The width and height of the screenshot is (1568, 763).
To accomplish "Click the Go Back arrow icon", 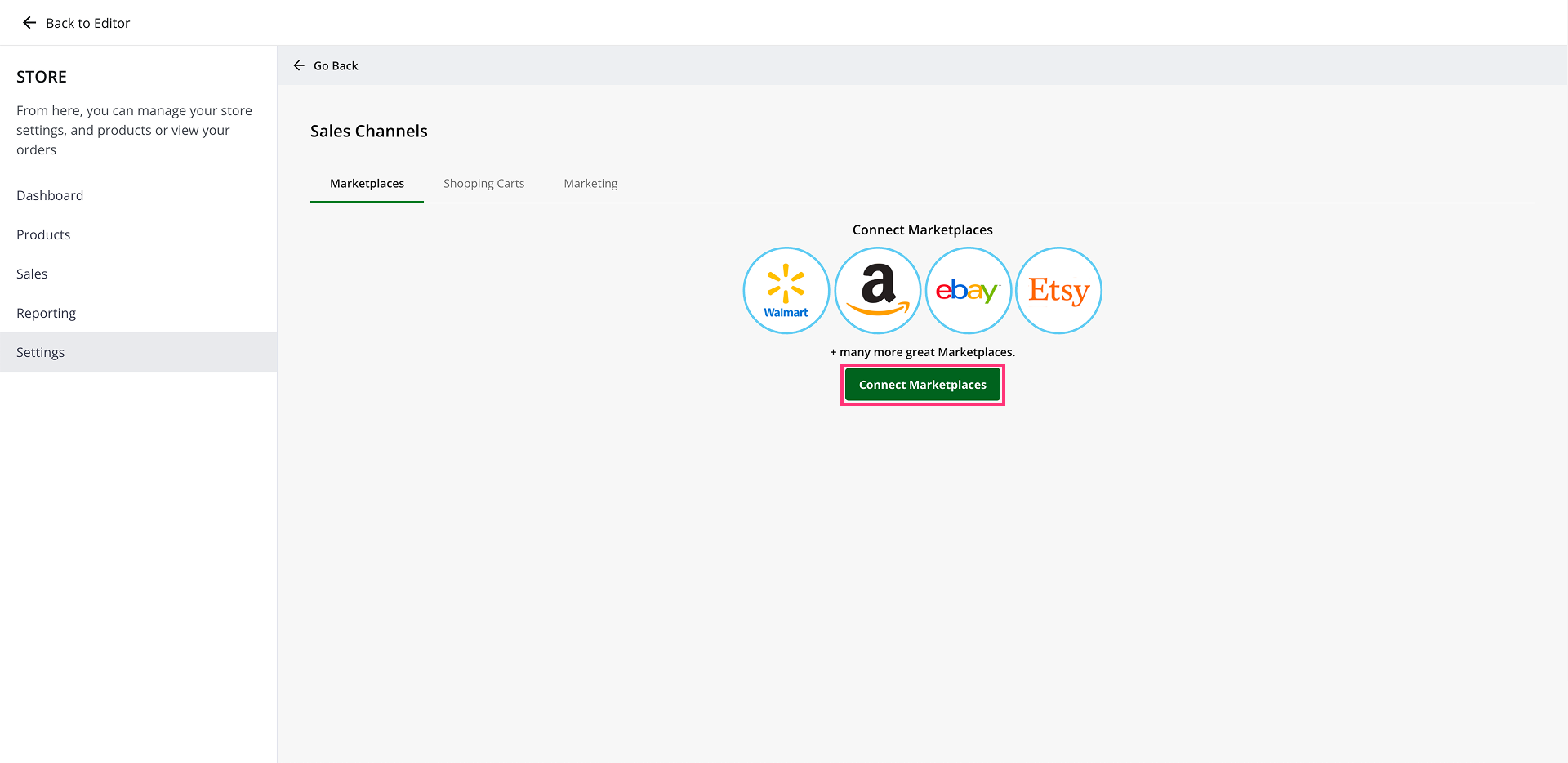I will pos(299,65).
